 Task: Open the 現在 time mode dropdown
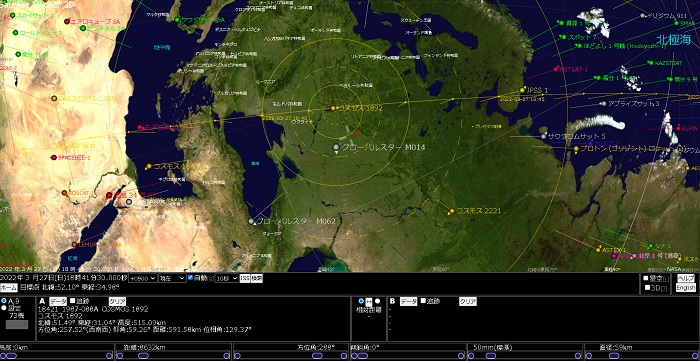point(172,278)
